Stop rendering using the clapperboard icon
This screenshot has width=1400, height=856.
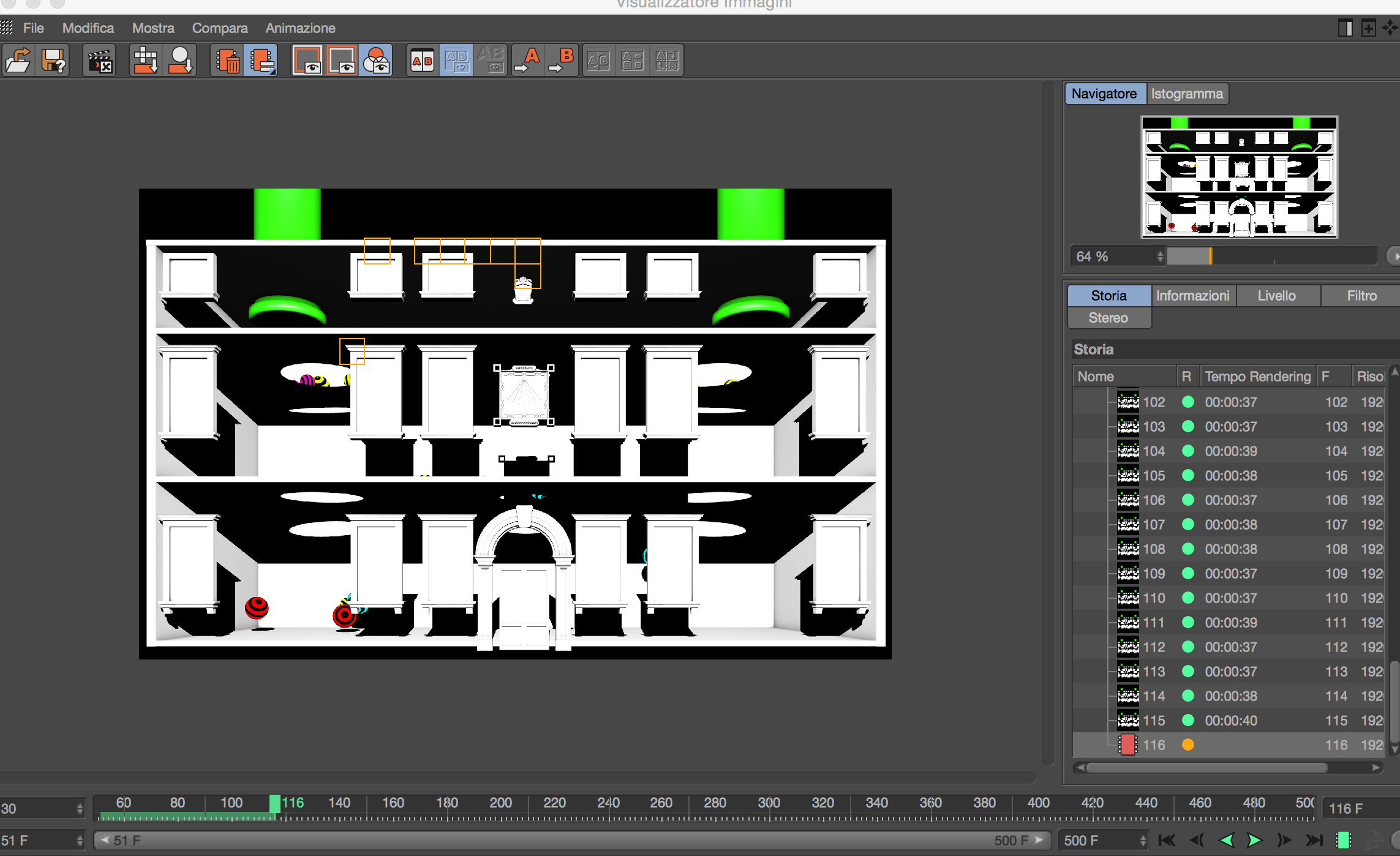99,61
